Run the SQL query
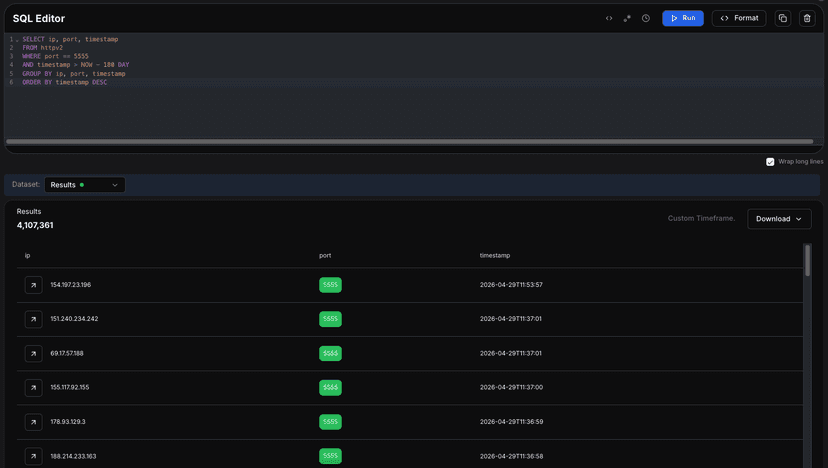828x468 pixels. click(x=683, y=18)
